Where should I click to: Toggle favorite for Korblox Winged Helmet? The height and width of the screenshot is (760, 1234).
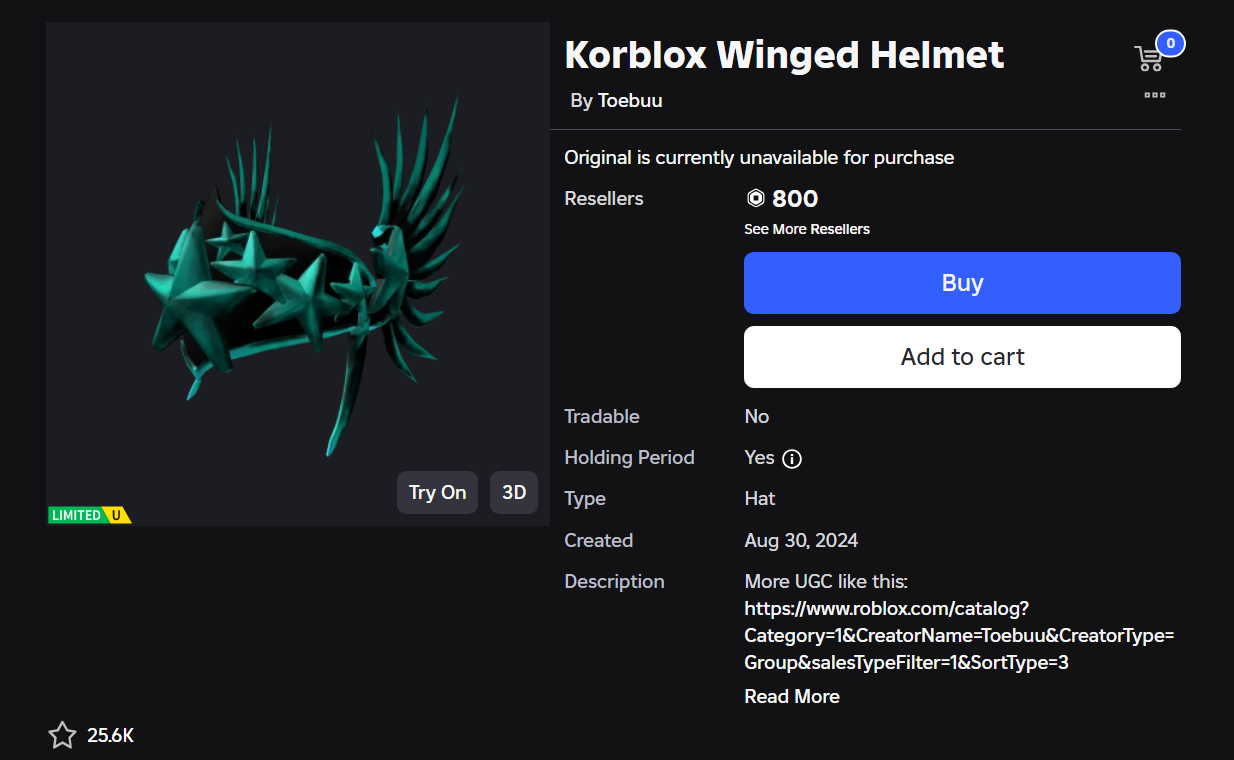[x=61, y=735]
